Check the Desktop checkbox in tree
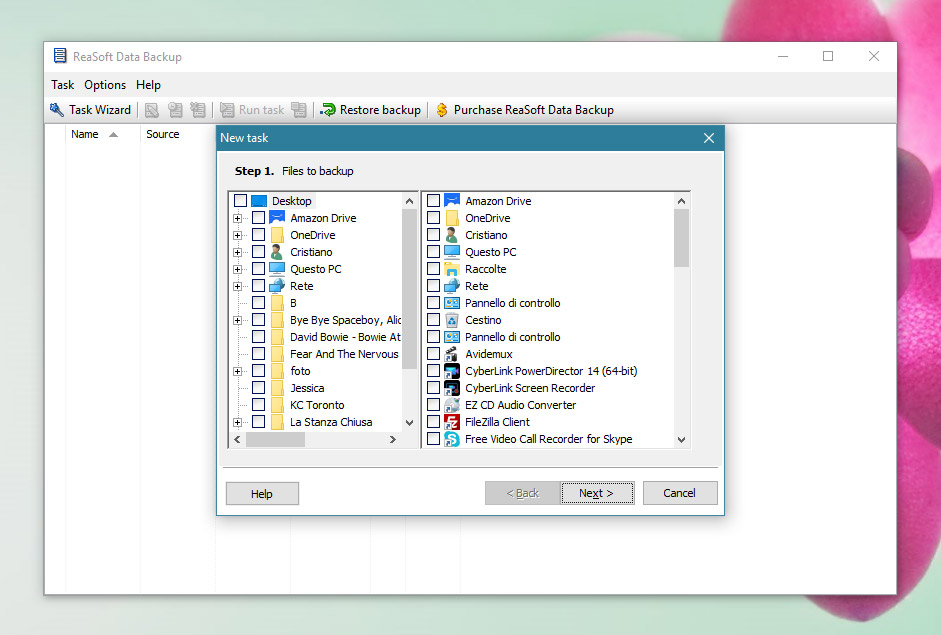 point(240,201)
